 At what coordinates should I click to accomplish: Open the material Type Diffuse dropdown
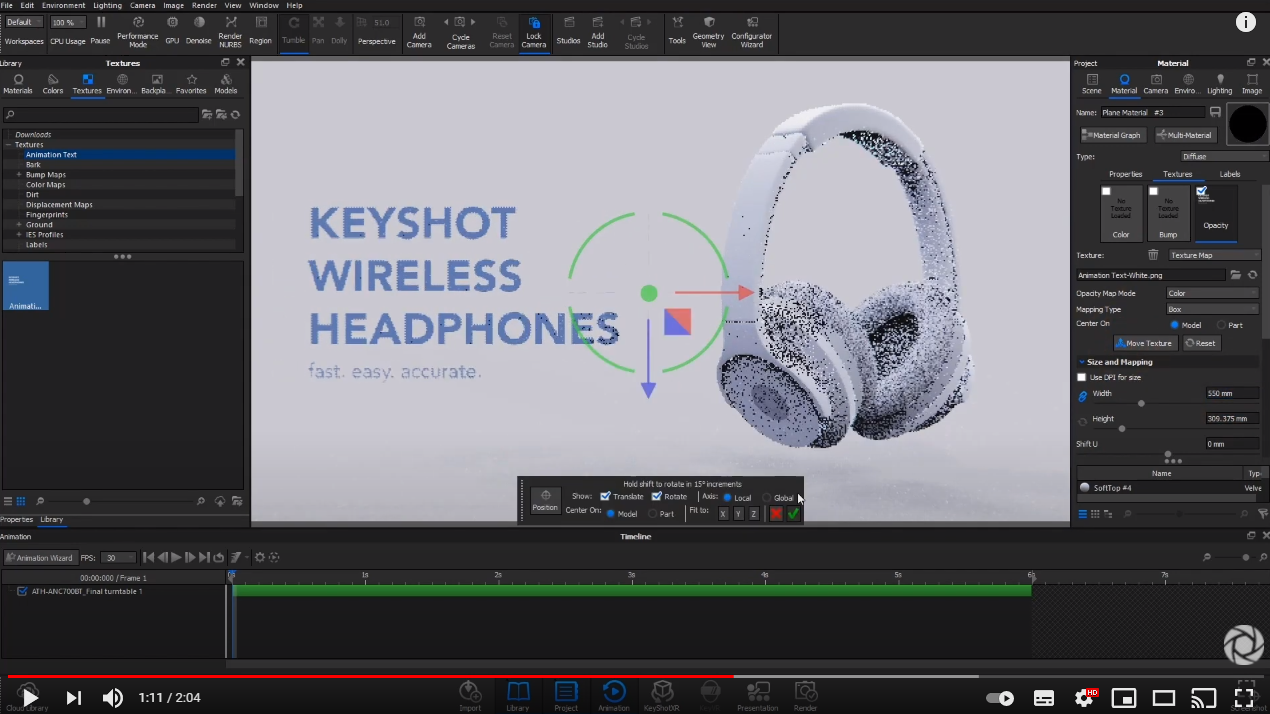coord(1225,156)
